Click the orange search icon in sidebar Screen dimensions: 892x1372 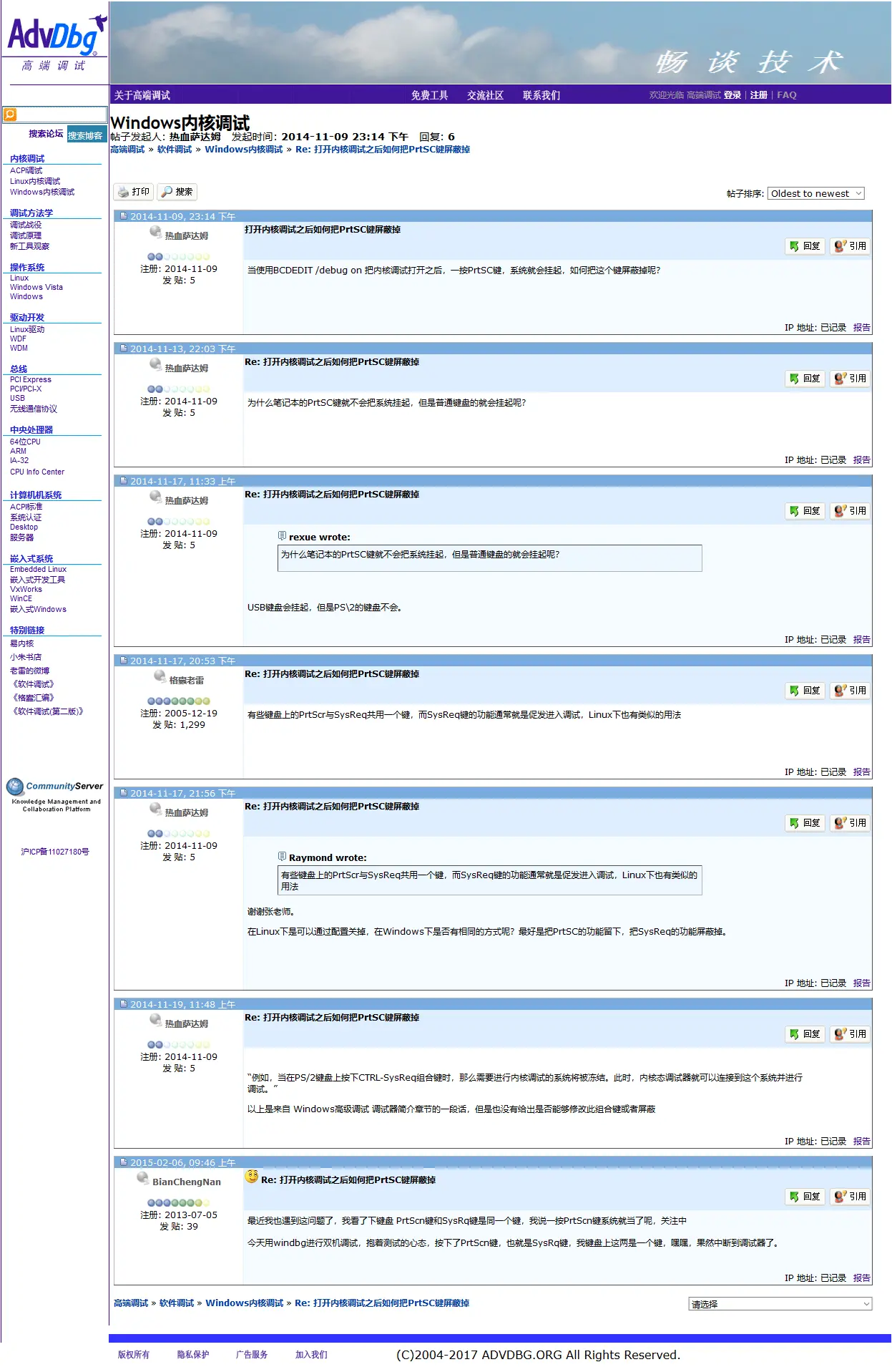(10, 115)
